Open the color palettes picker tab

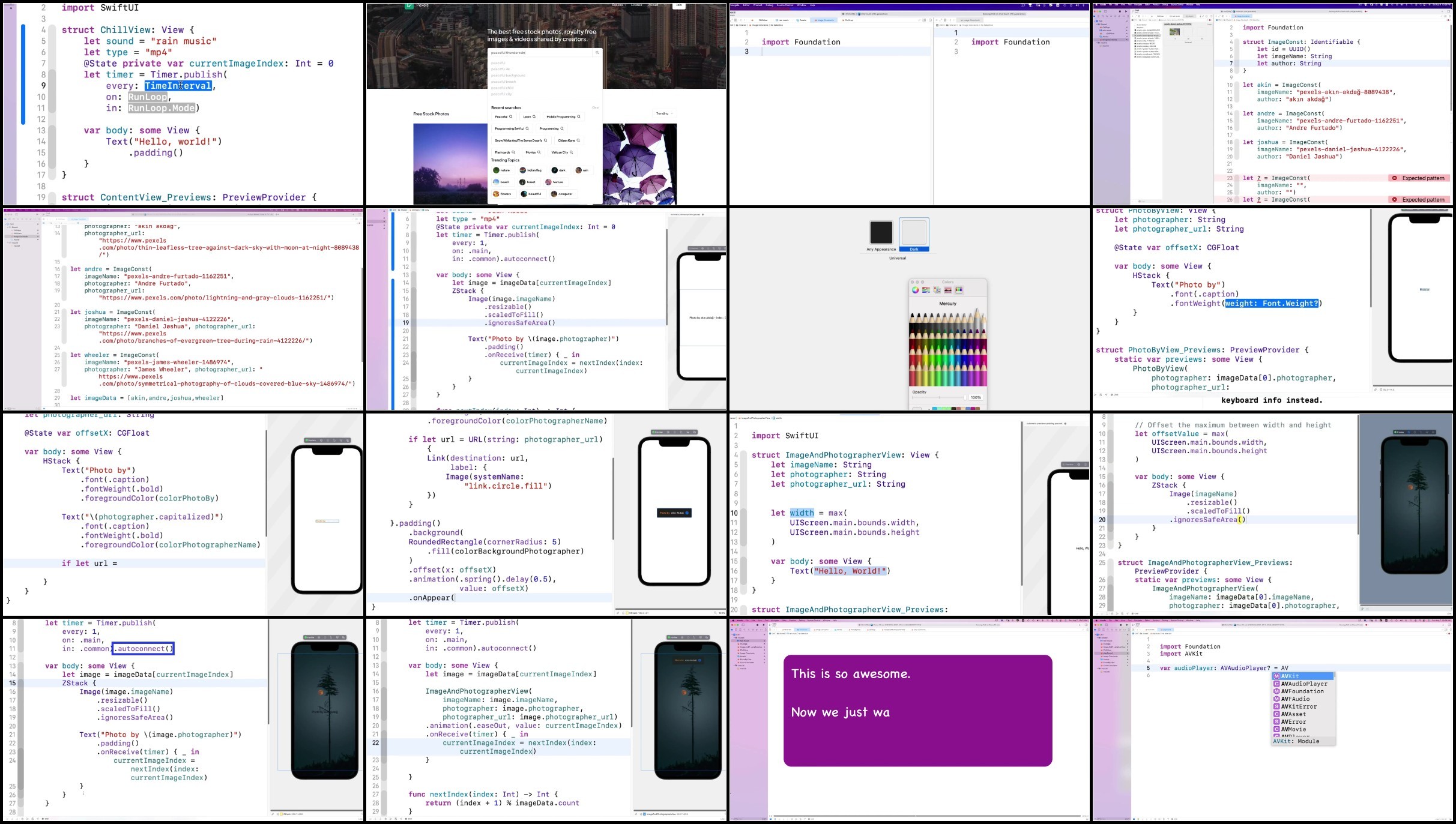pyautogui.click(x=937, y=290)
